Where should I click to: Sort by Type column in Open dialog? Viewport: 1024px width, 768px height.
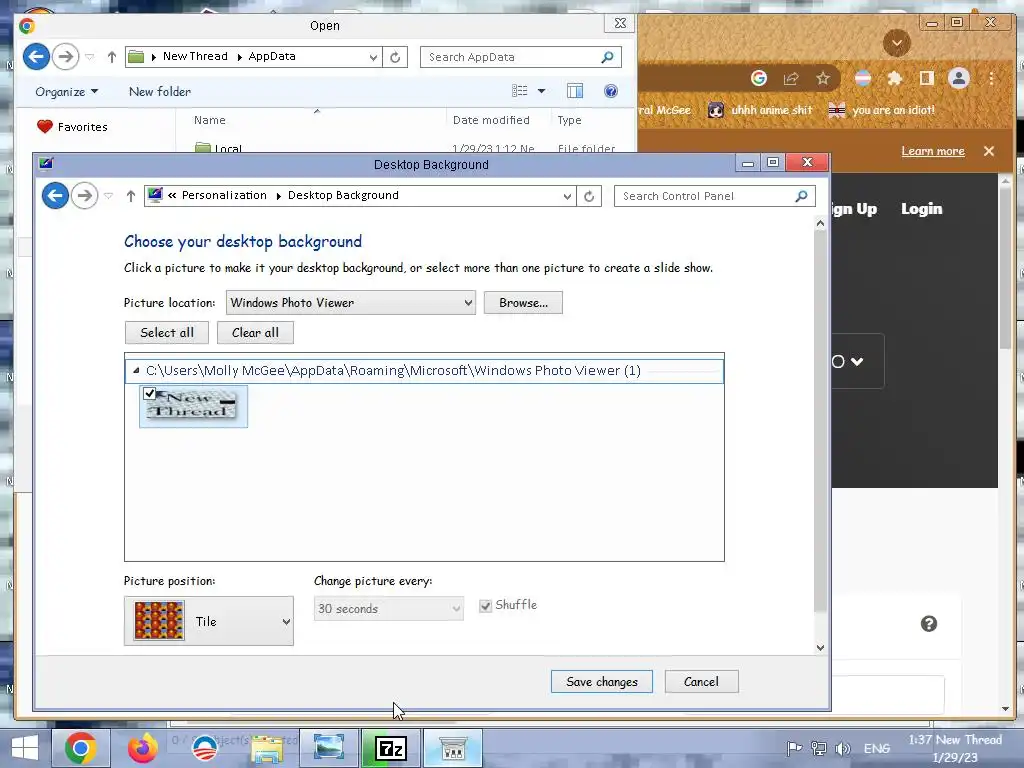569,120
